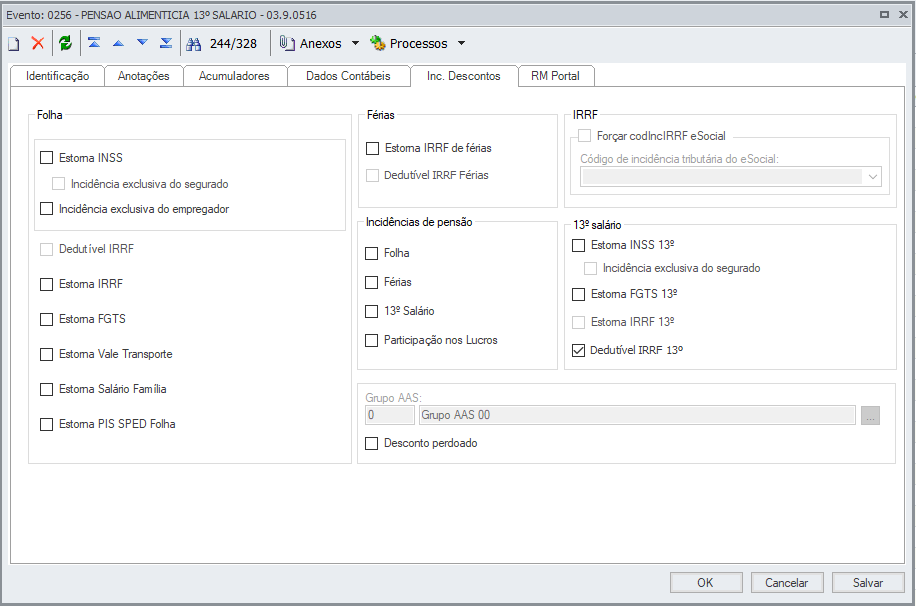This screenshot has width=916, height=606.
Task: Go to the previous record
Action: pyautogui.click(x=119, y=43)
